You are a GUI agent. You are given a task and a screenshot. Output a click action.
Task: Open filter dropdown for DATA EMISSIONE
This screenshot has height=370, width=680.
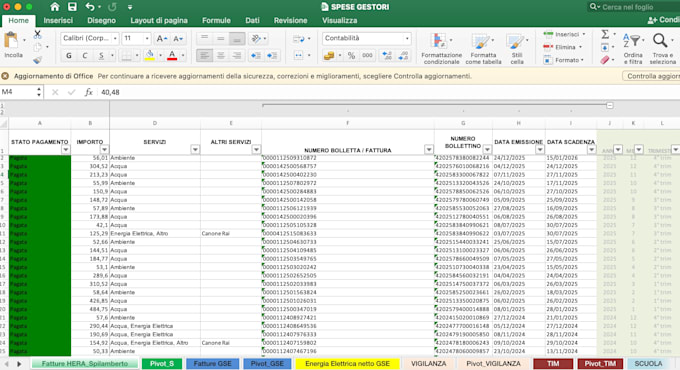[x=540, y=150]
